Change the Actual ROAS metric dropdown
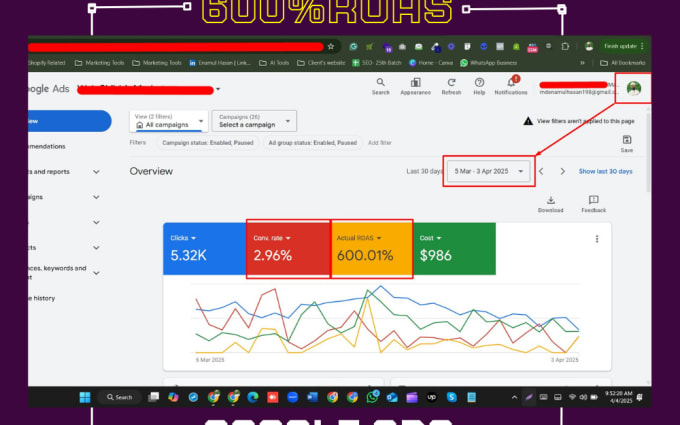This screenshot has width=680, height=425. [x=359, y=238]
